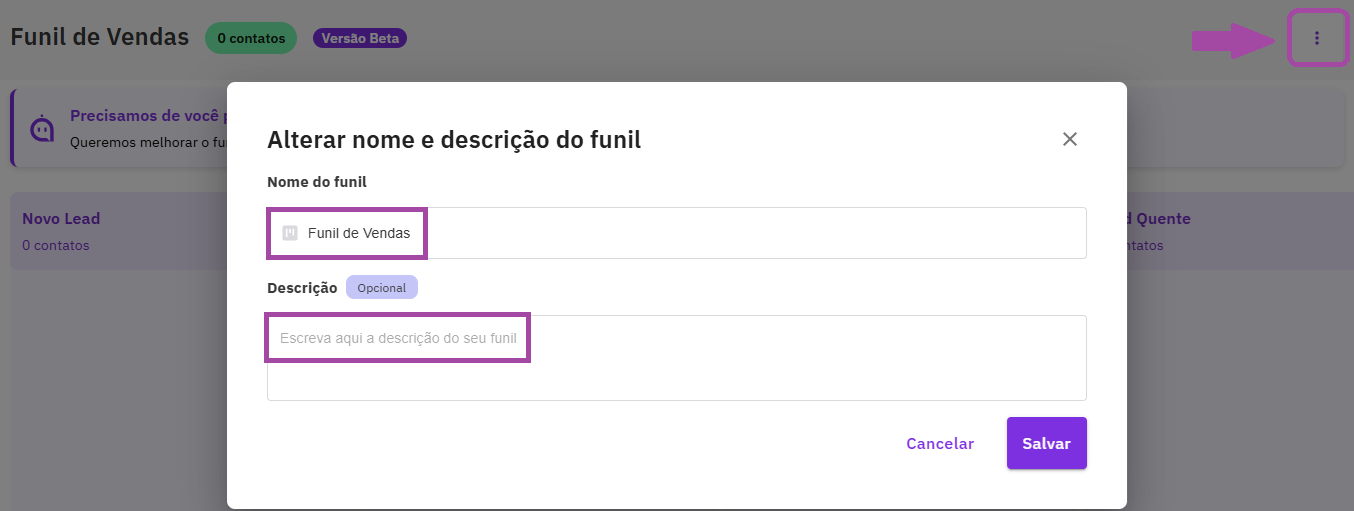The image size is (1354, 511).
Task: Click the Opcional tag beside Descrição
Action: click(x=382, y=287)
